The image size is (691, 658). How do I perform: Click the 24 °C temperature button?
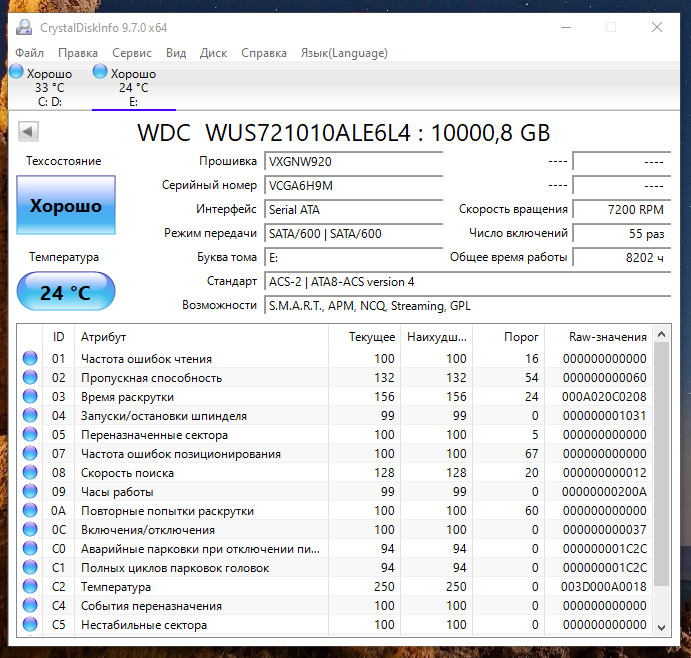pos(66,293)
